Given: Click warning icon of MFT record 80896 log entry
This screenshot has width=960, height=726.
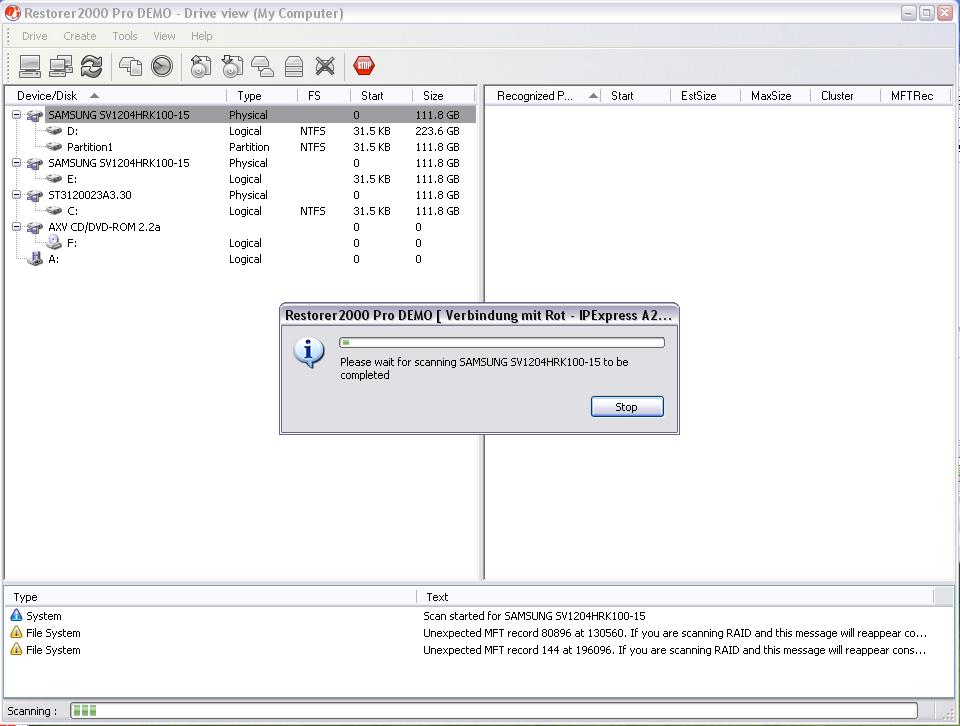Looking at the screenshot, I should (17, 632).
